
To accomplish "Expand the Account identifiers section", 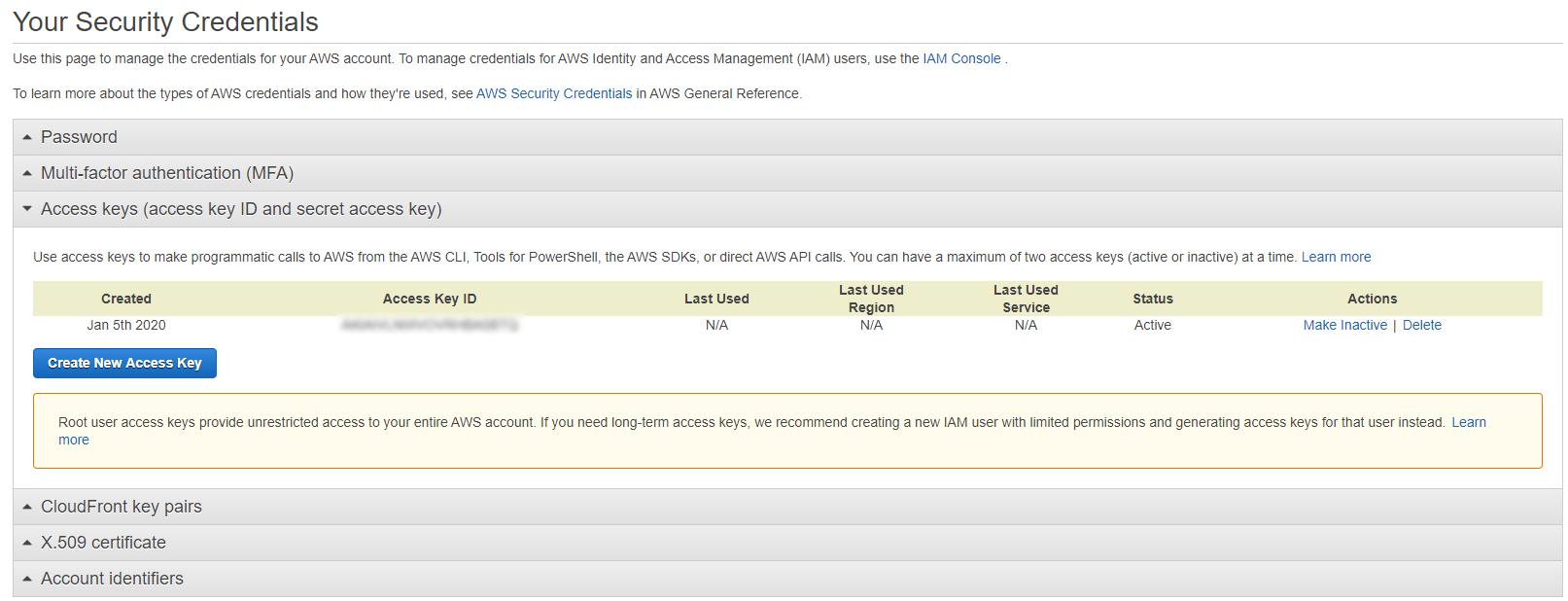I will [x=112, y=578].
